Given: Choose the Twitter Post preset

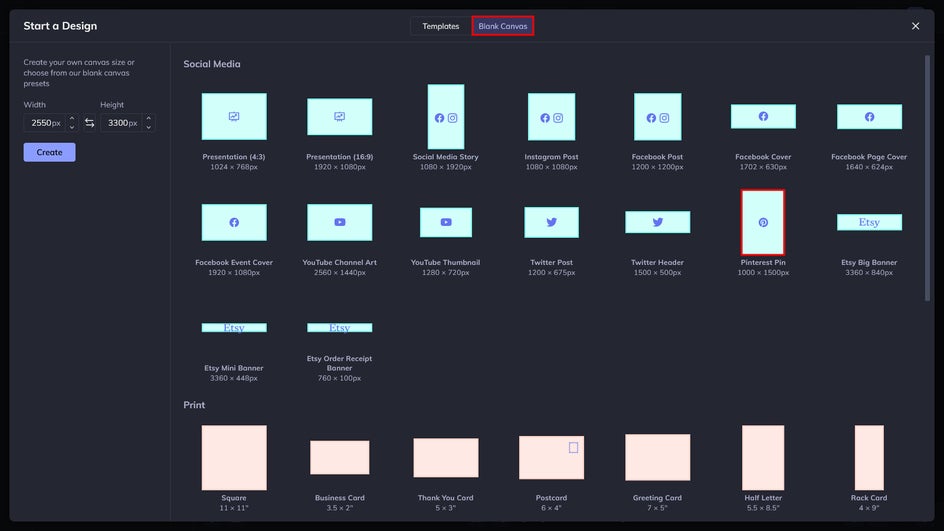Looking at the screenshot, I should pyautogui.click(x=551, y=222).
